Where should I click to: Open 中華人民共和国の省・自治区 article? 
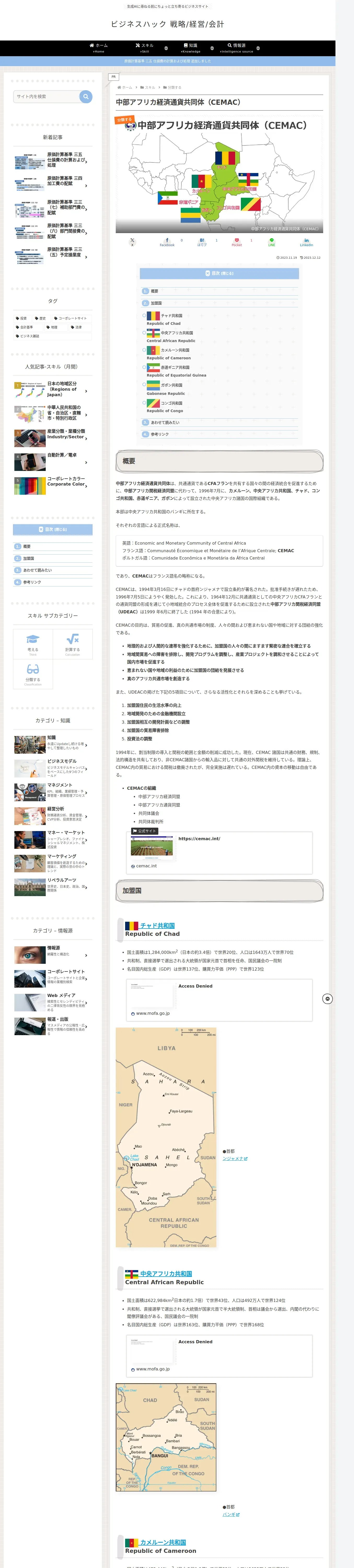[x=53, y=414]
